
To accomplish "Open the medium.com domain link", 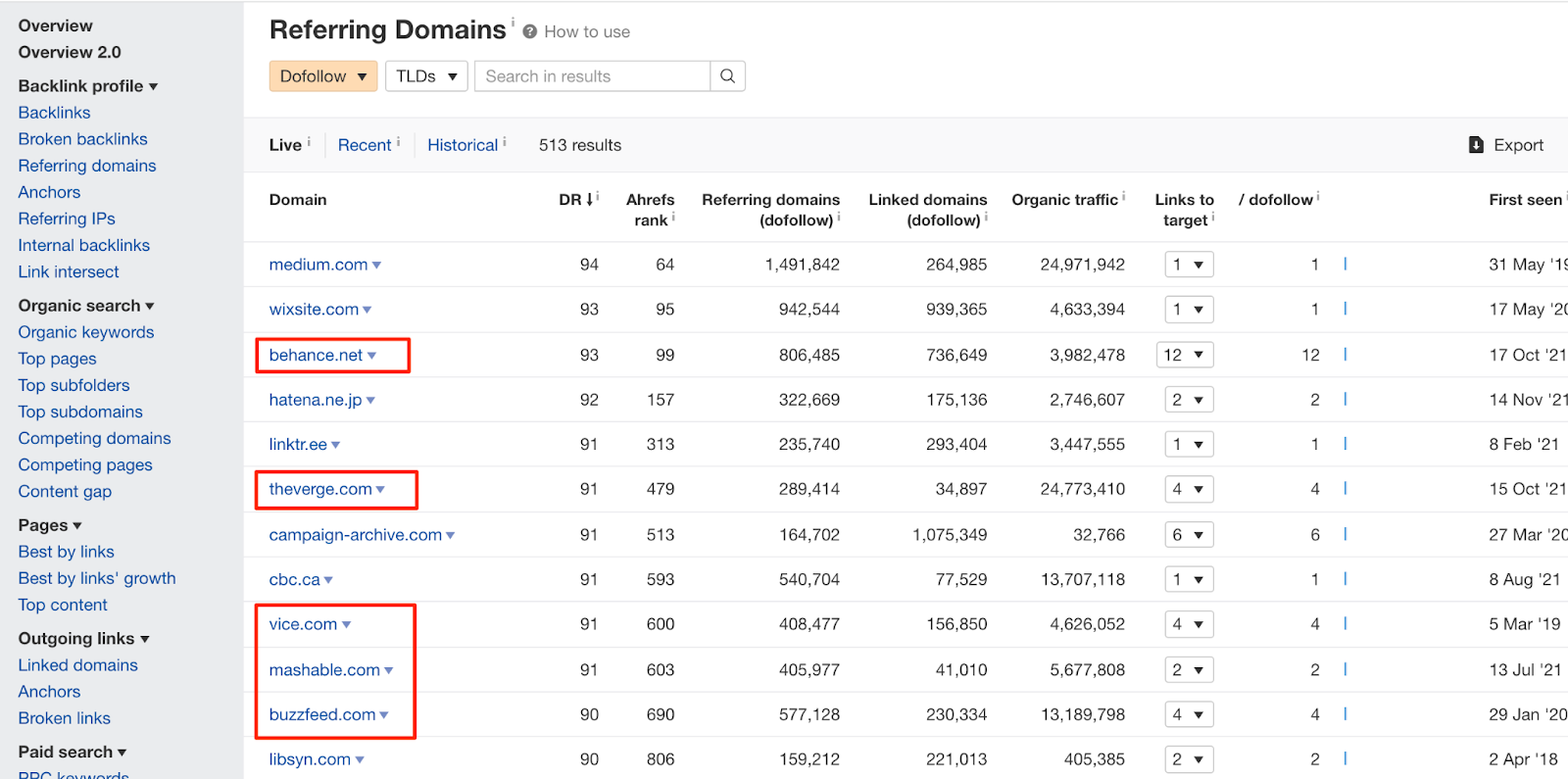I will [x=318, y=265].
